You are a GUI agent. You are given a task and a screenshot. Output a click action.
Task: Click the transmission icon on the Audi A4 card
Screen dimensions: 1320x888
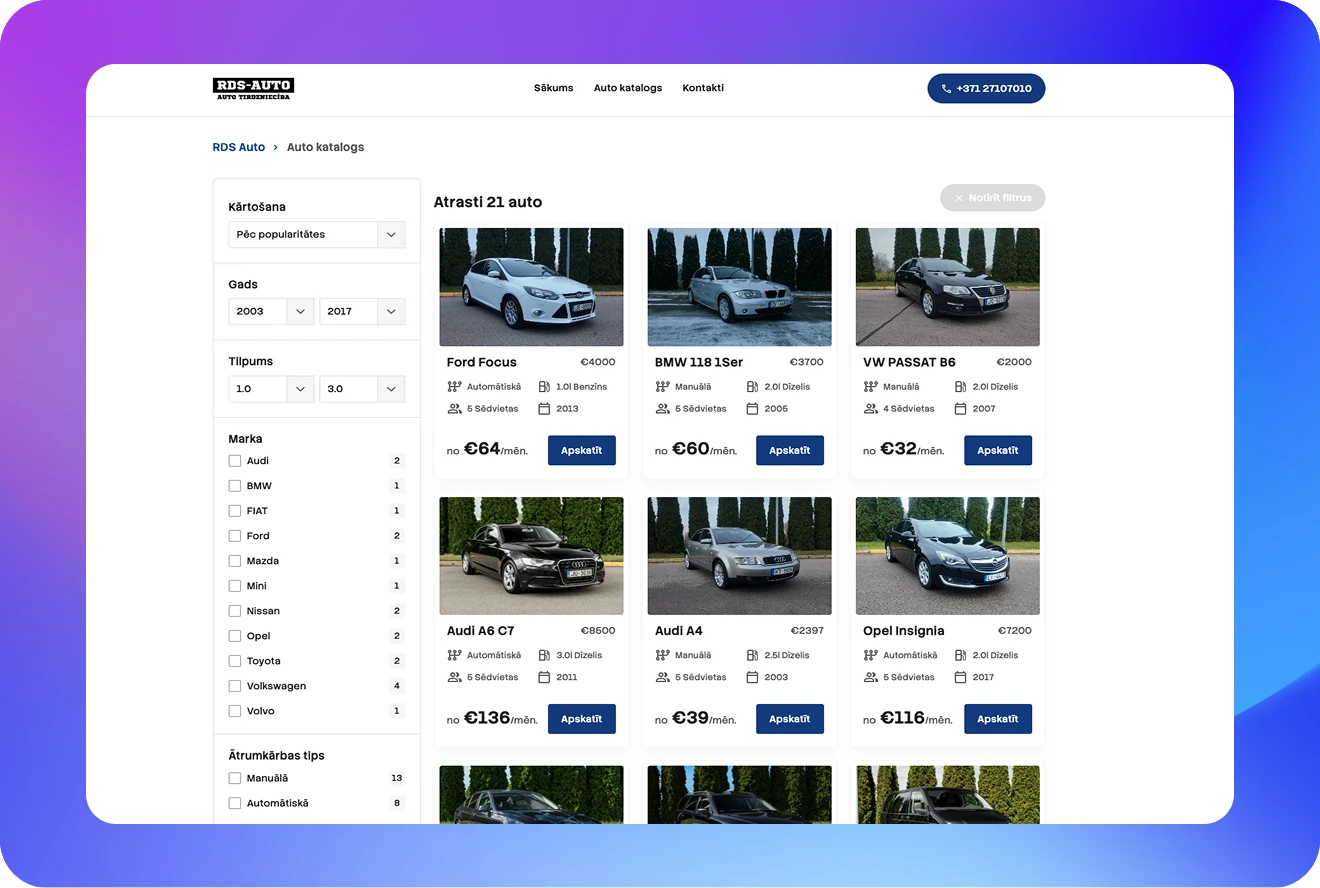[x=662, y=656]
